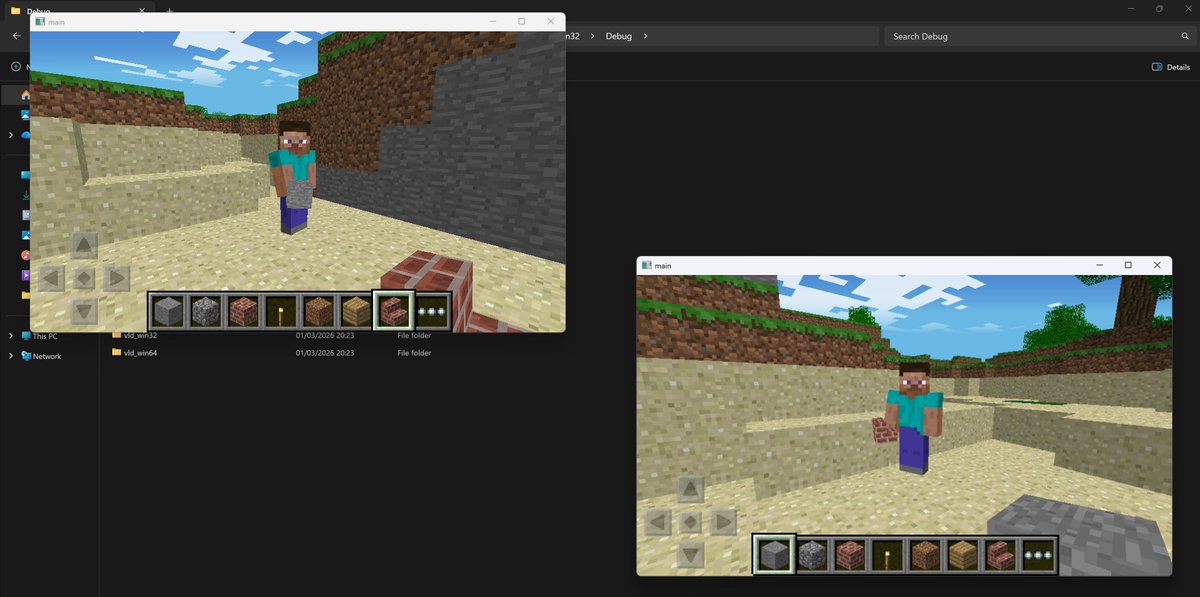This screenshot has height=597, width=1200.
Task: Tap D-pad right arrow in upper game window
Action: coord(117,278)
